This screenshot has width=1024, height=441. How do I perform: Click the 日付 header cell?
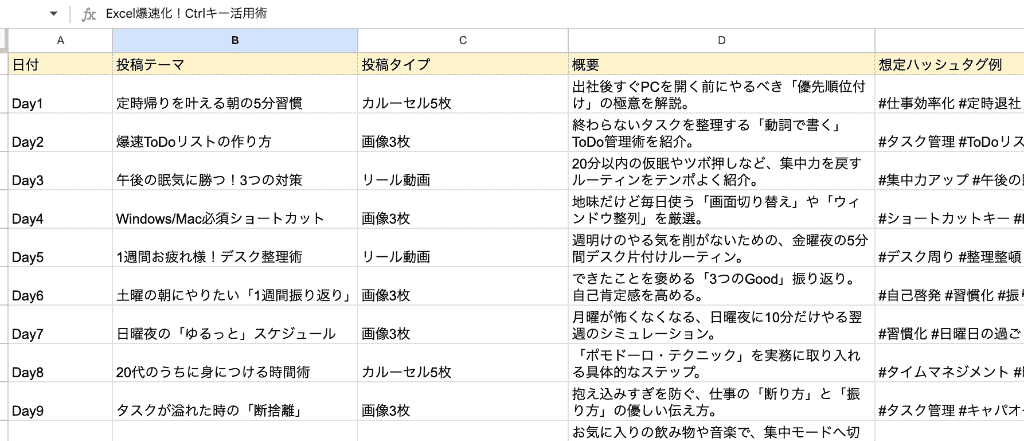pyautogui.click(x=60, y=64)
